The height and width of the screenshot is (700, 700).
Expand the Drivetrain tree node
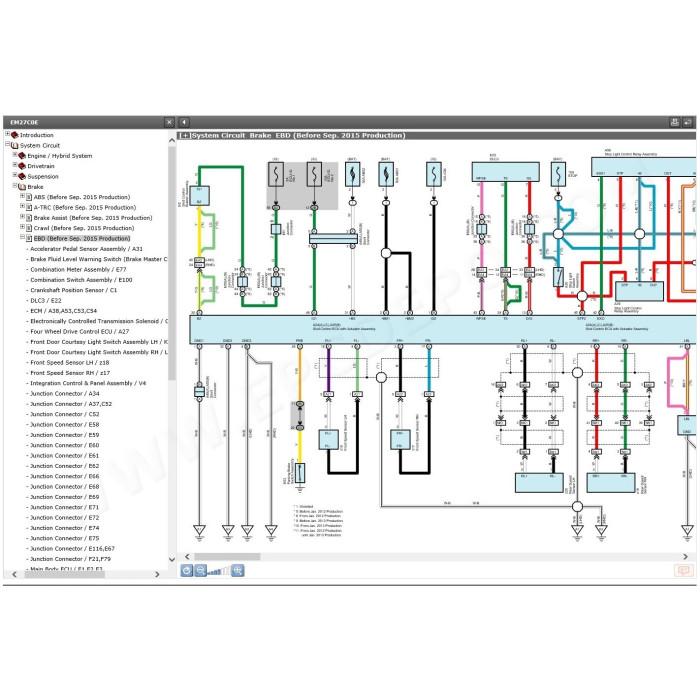point(15,165)
